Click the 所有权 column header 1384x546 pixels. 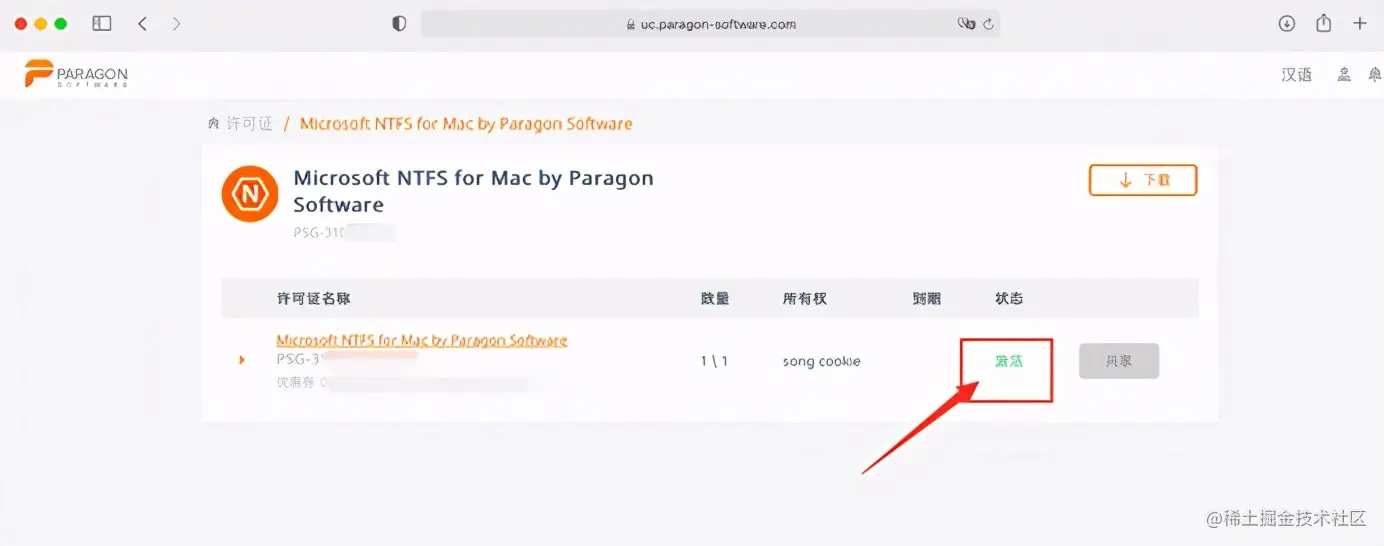point(805,299)
